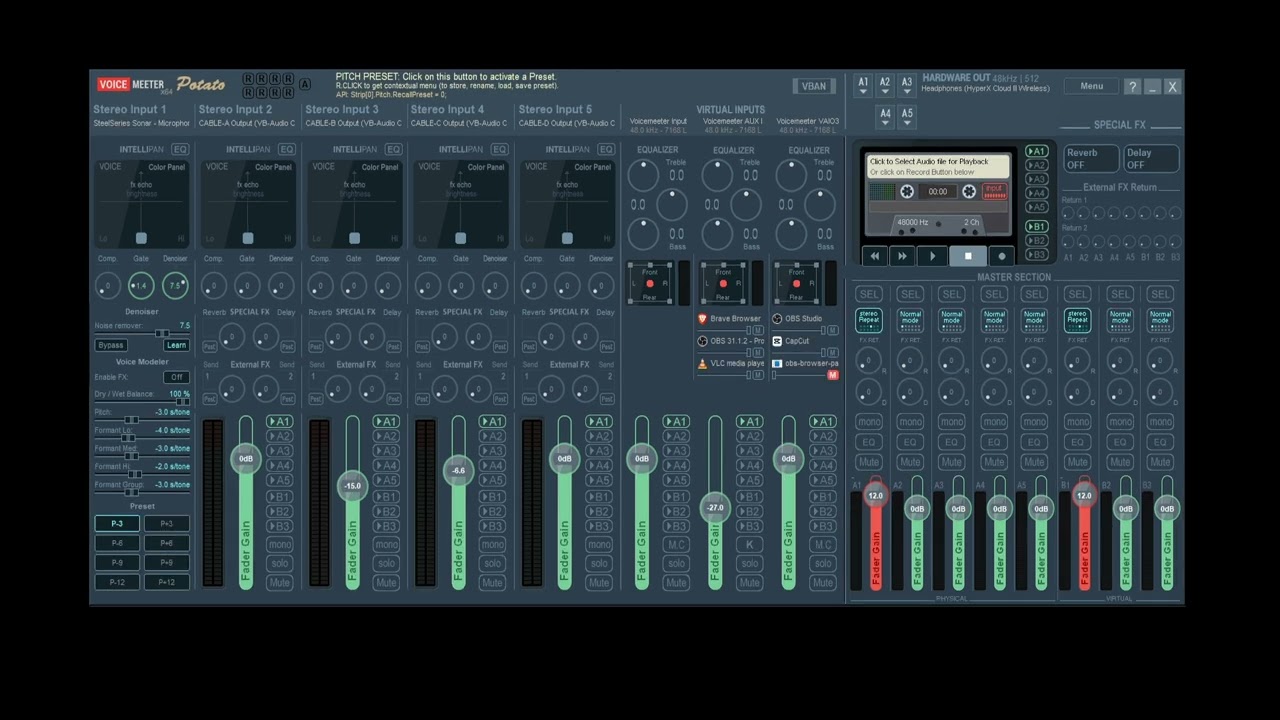Mute the Brave Browser app with its M button
Screen dimensions: 1280x720
(759, 330)
